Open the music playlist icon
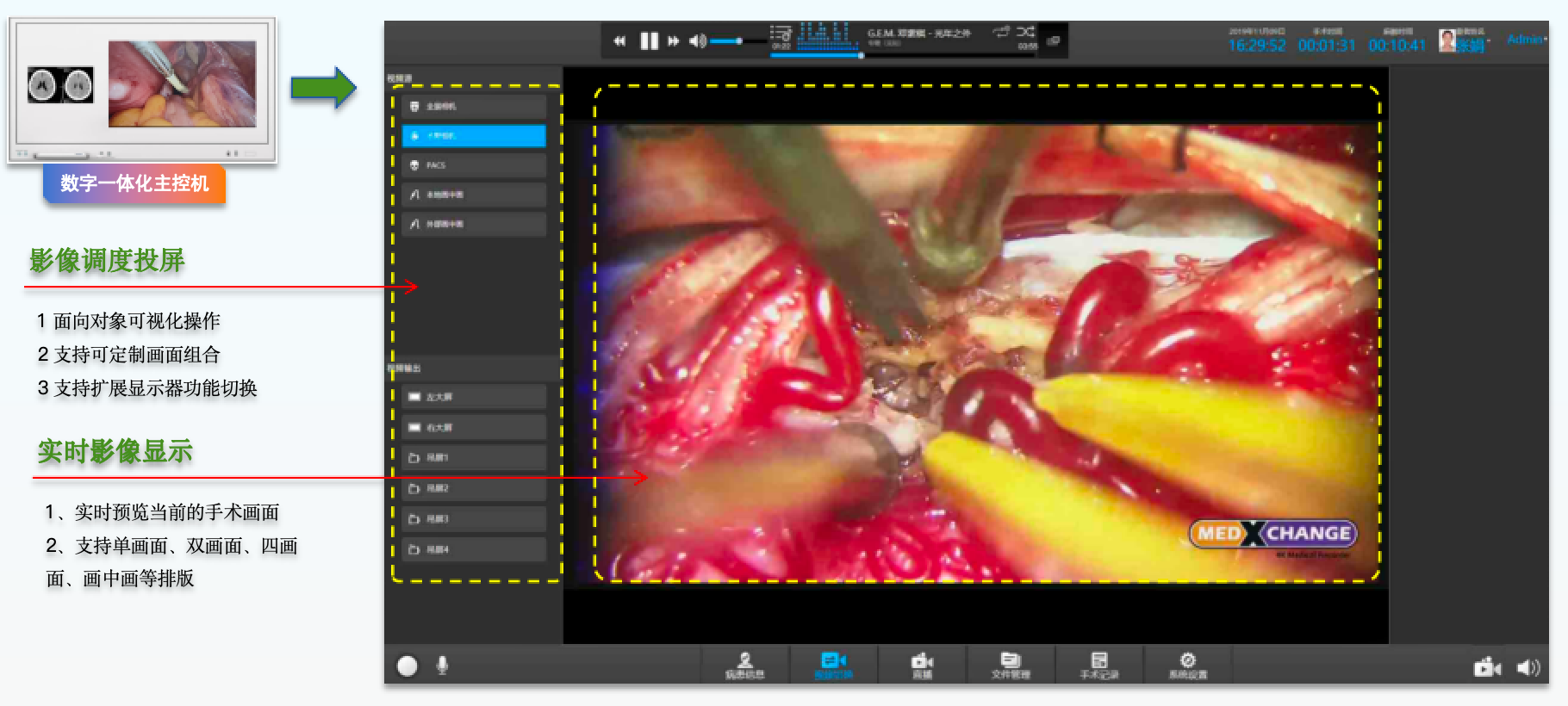The width and height of the screenshot is (1568, 706). [x=781, y=34]
